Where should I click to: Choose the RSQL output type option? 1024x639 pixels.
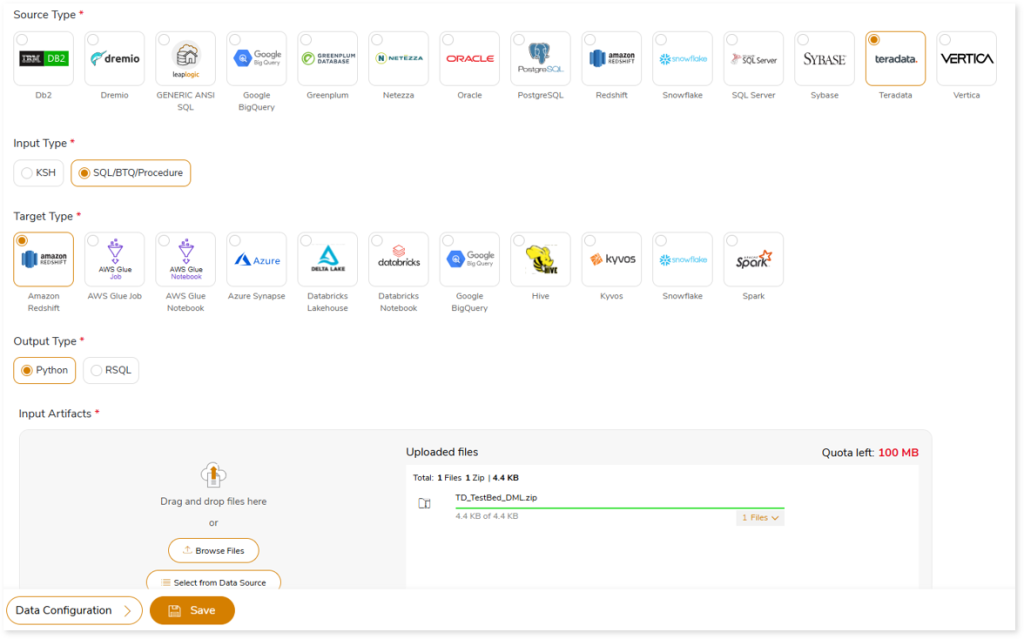point(97,371)
